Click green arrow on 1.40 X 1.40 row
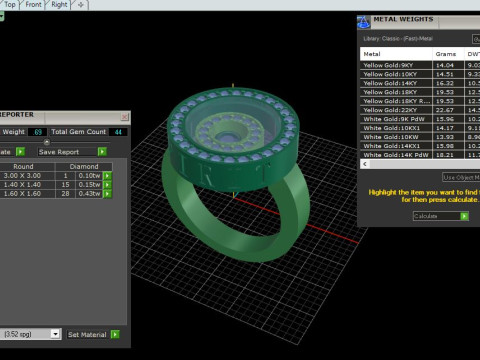Image resolution: width=480 pixels, height=360 pixels. (107, 185)
